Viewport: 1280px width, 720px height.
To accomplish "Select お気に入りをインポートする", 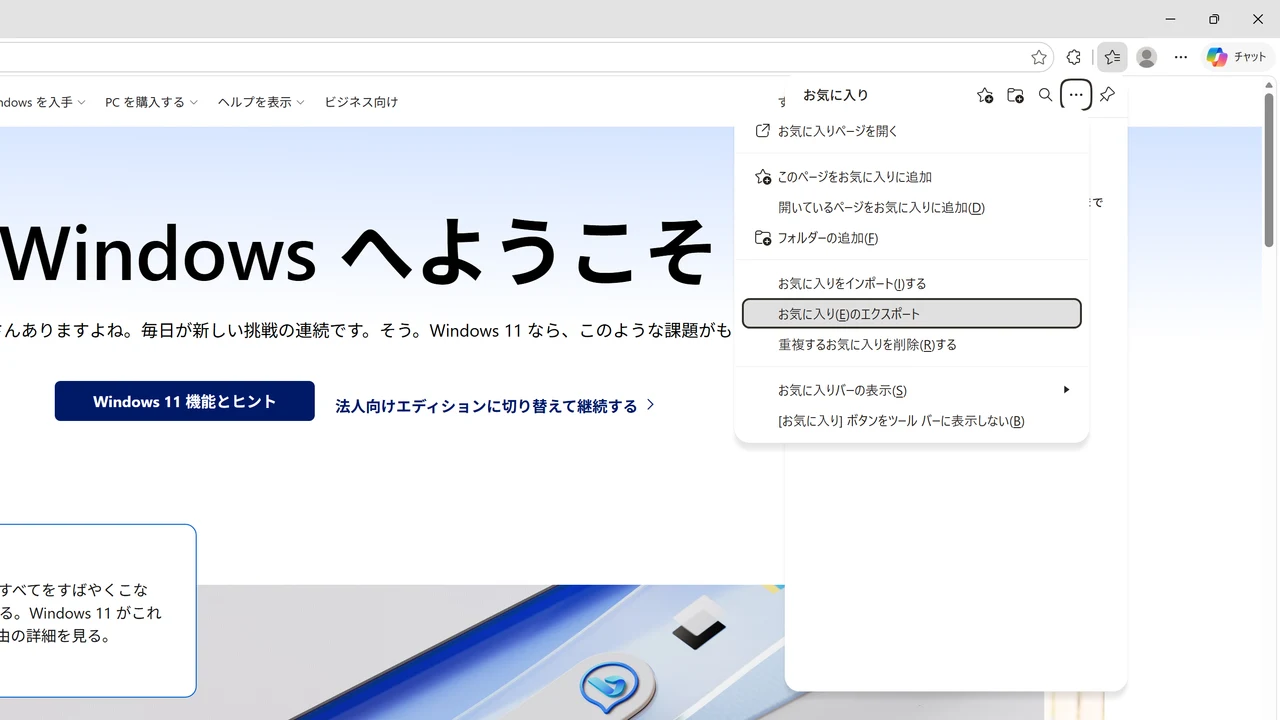I will point(912,283).
